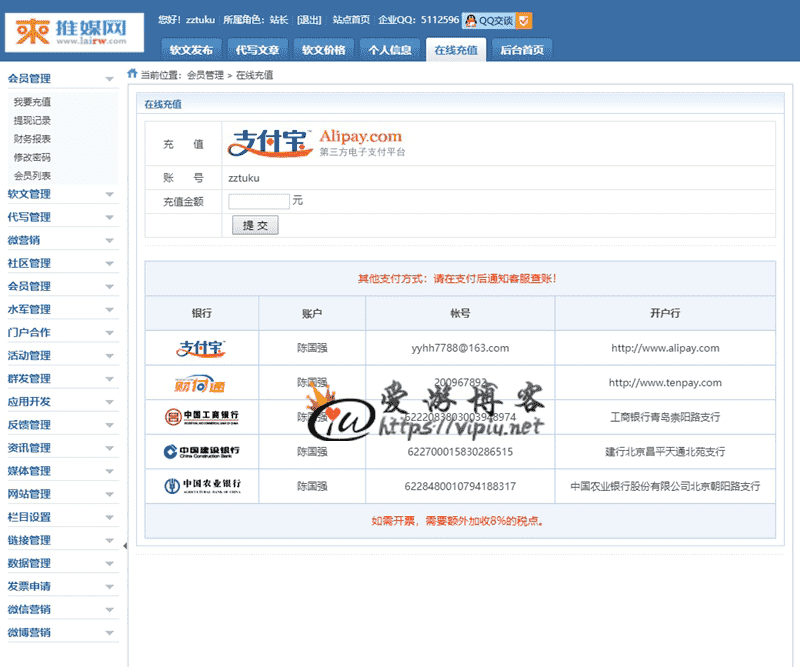
Task: Click the large Alipay.com logo
Action: (316, 143)
